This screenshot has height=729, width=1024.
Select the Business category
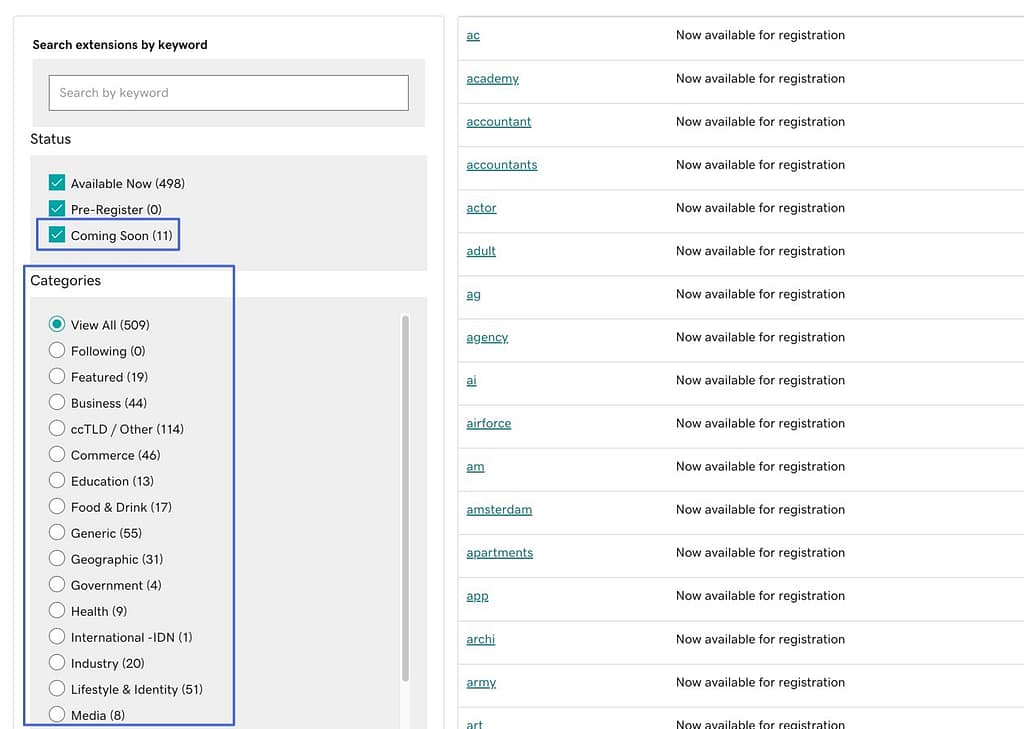coord(57,403)
